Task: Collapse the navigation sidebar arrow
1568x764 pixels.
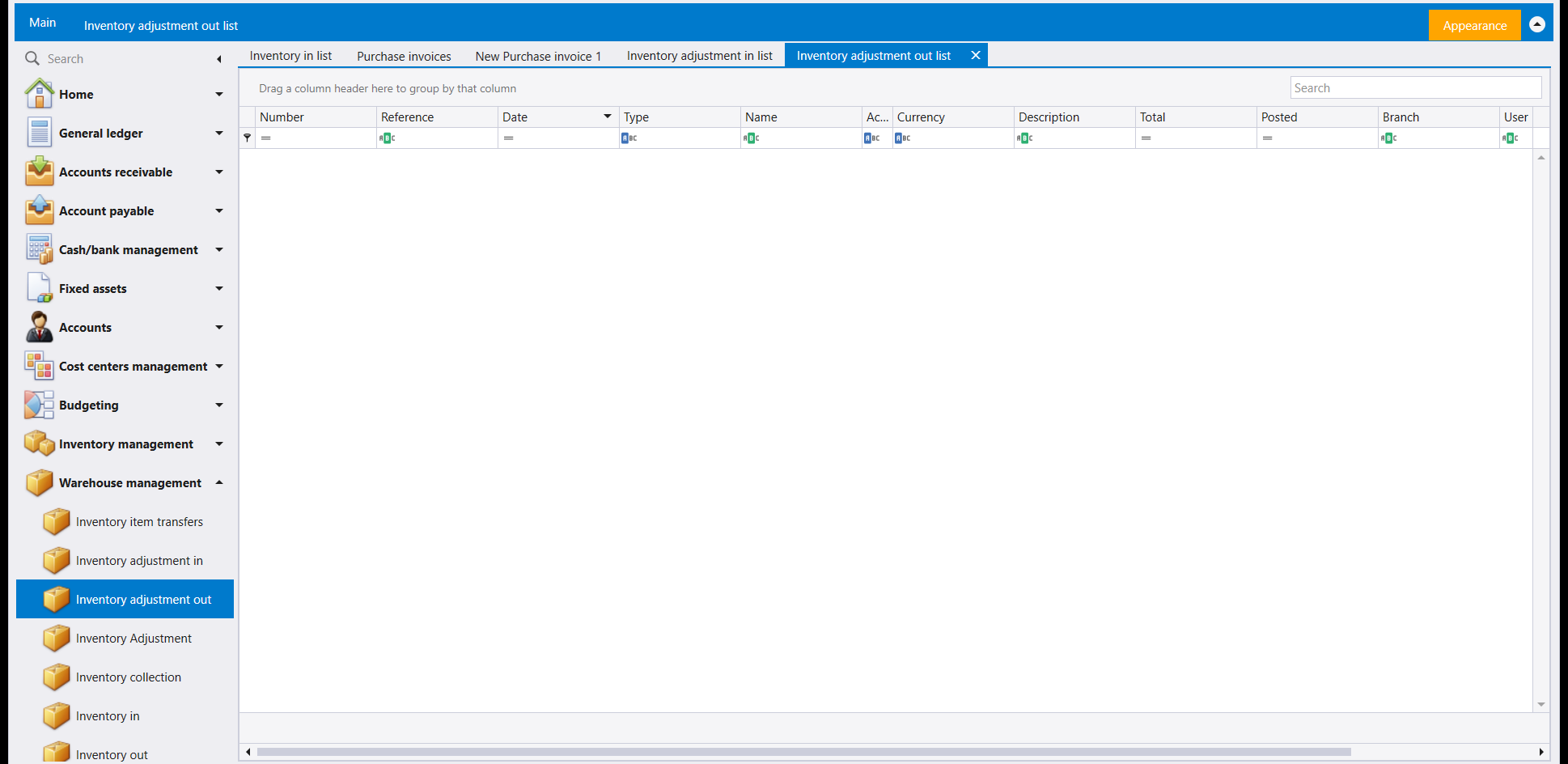Action: pyautogui.click(x=219, y=59)
